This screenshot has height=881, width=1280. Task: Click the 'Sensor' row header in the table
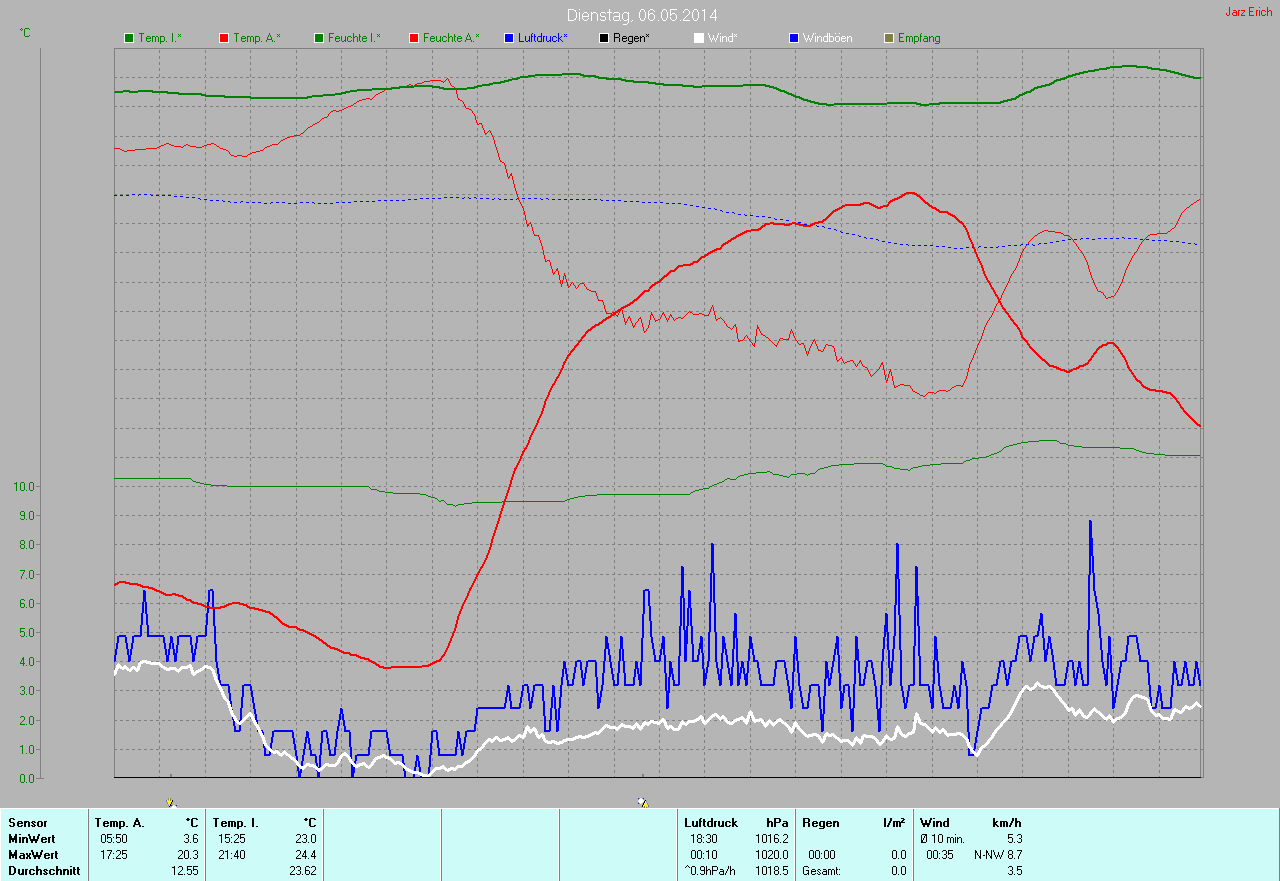pyautogui.click(x=27, y=823)
